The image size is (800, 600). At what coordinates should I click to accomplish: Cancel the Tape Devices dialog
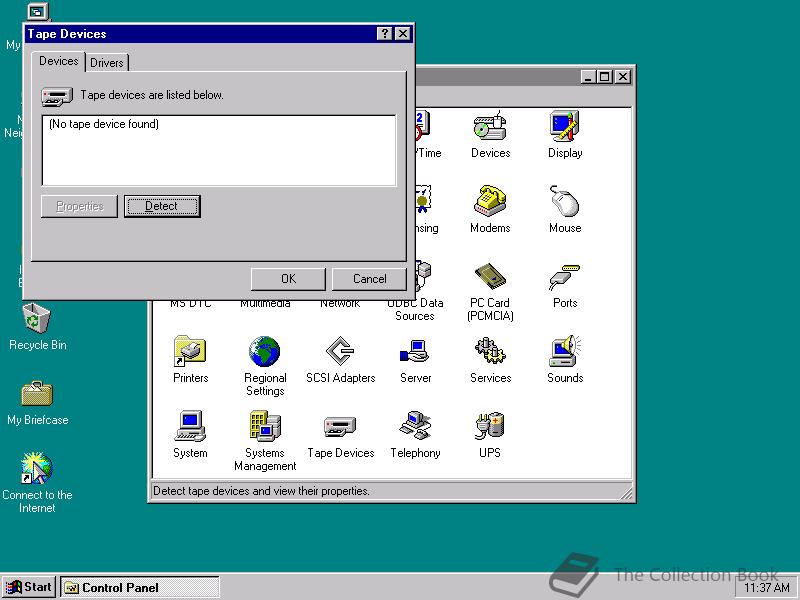pos(369,279)
